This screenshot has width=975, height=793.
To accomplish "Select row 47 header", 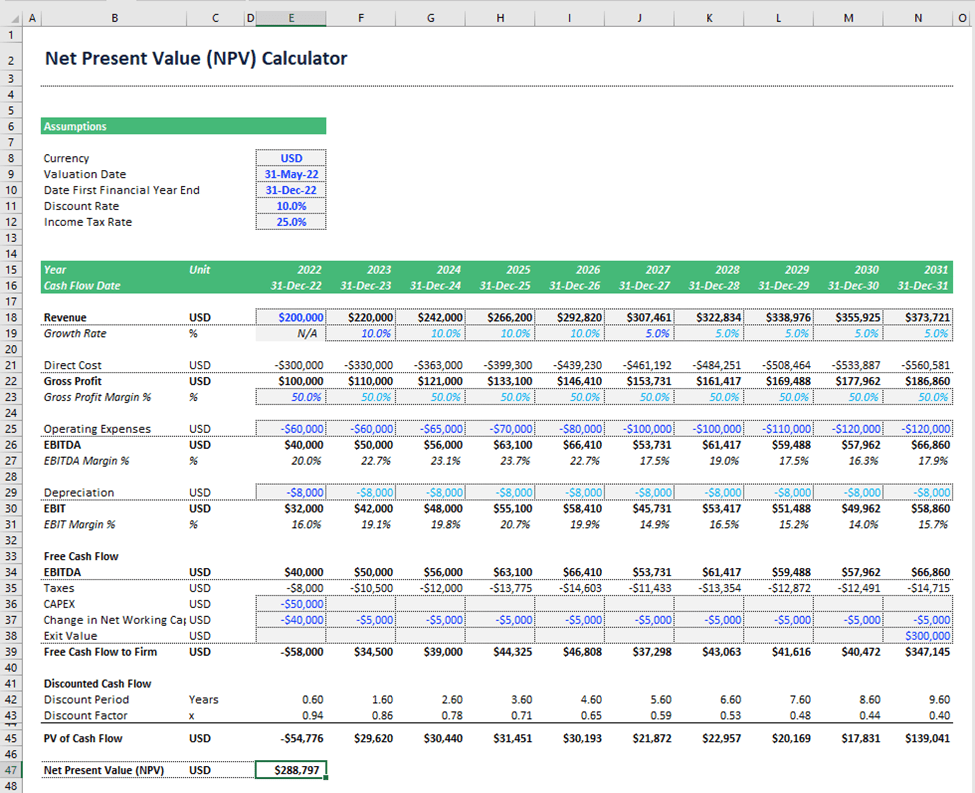I will [11, 770].
